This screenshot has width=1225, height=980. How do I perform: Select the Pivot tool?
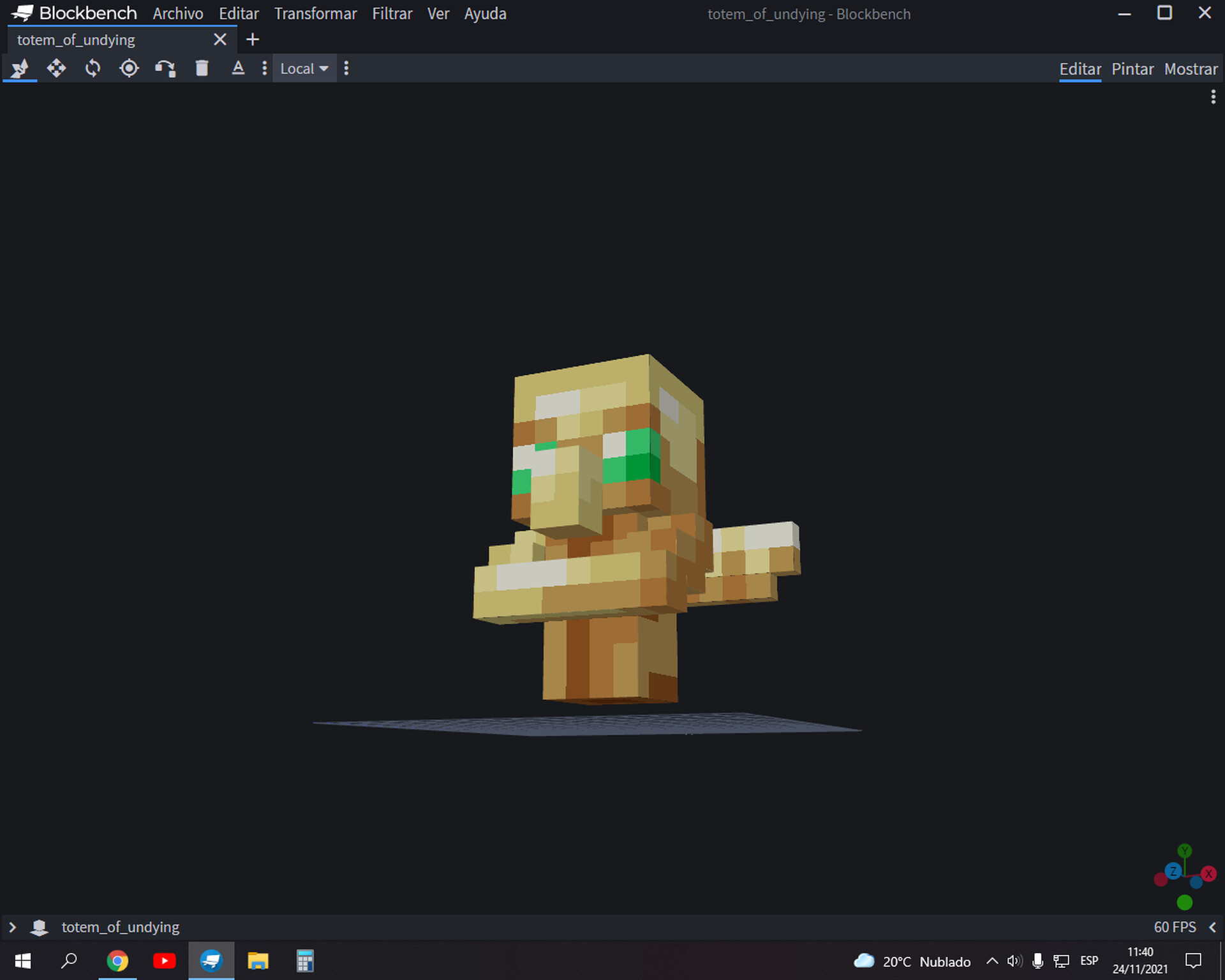pyautogui.click(x=129, y=68)
